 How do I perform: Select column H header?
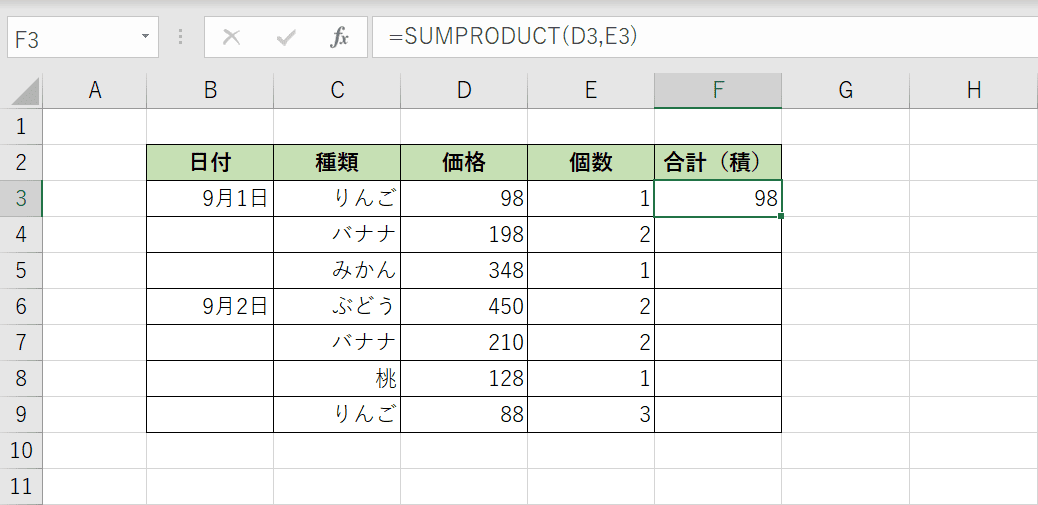tap(974, 91)
